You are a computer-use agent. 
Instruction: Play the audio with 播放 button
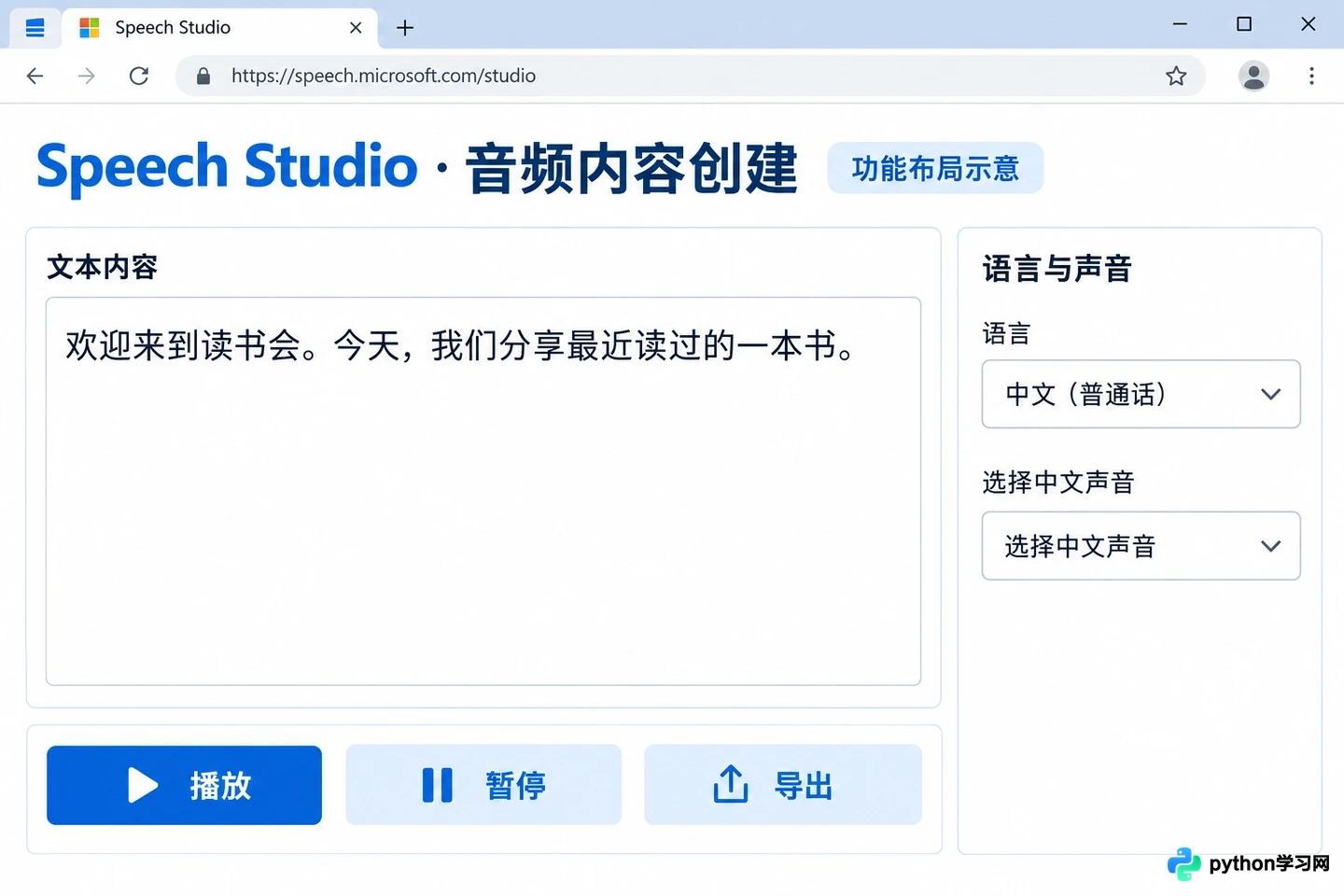(185, 785)
